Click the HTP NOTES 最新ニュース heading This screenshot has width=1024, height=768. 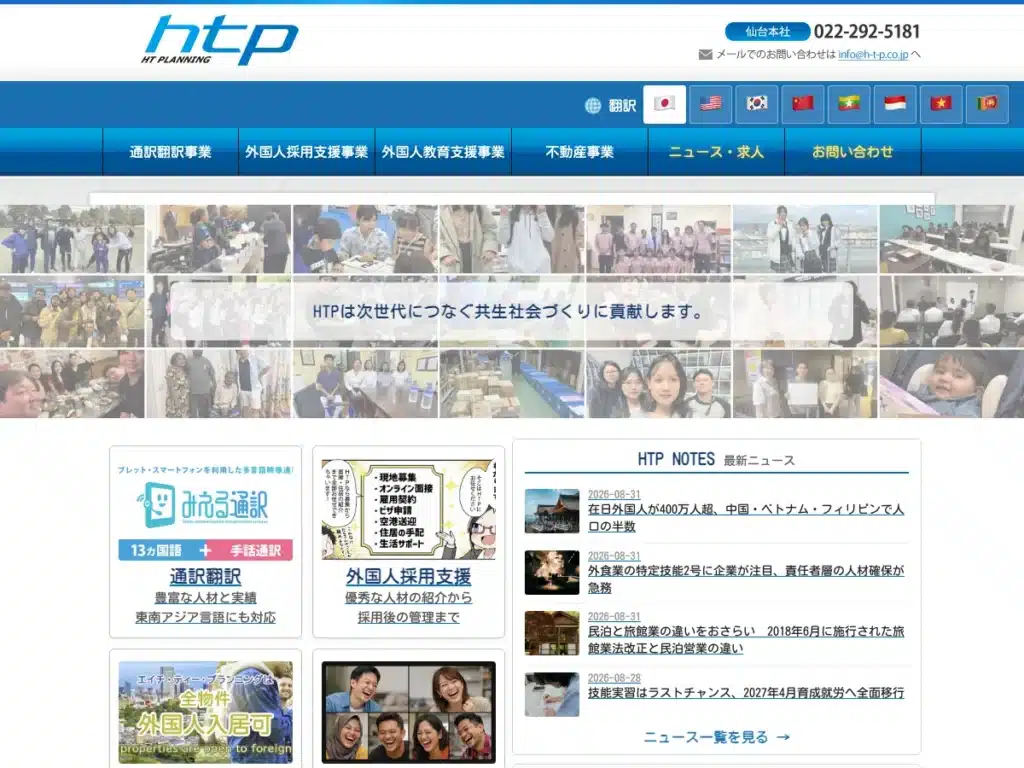716,460
